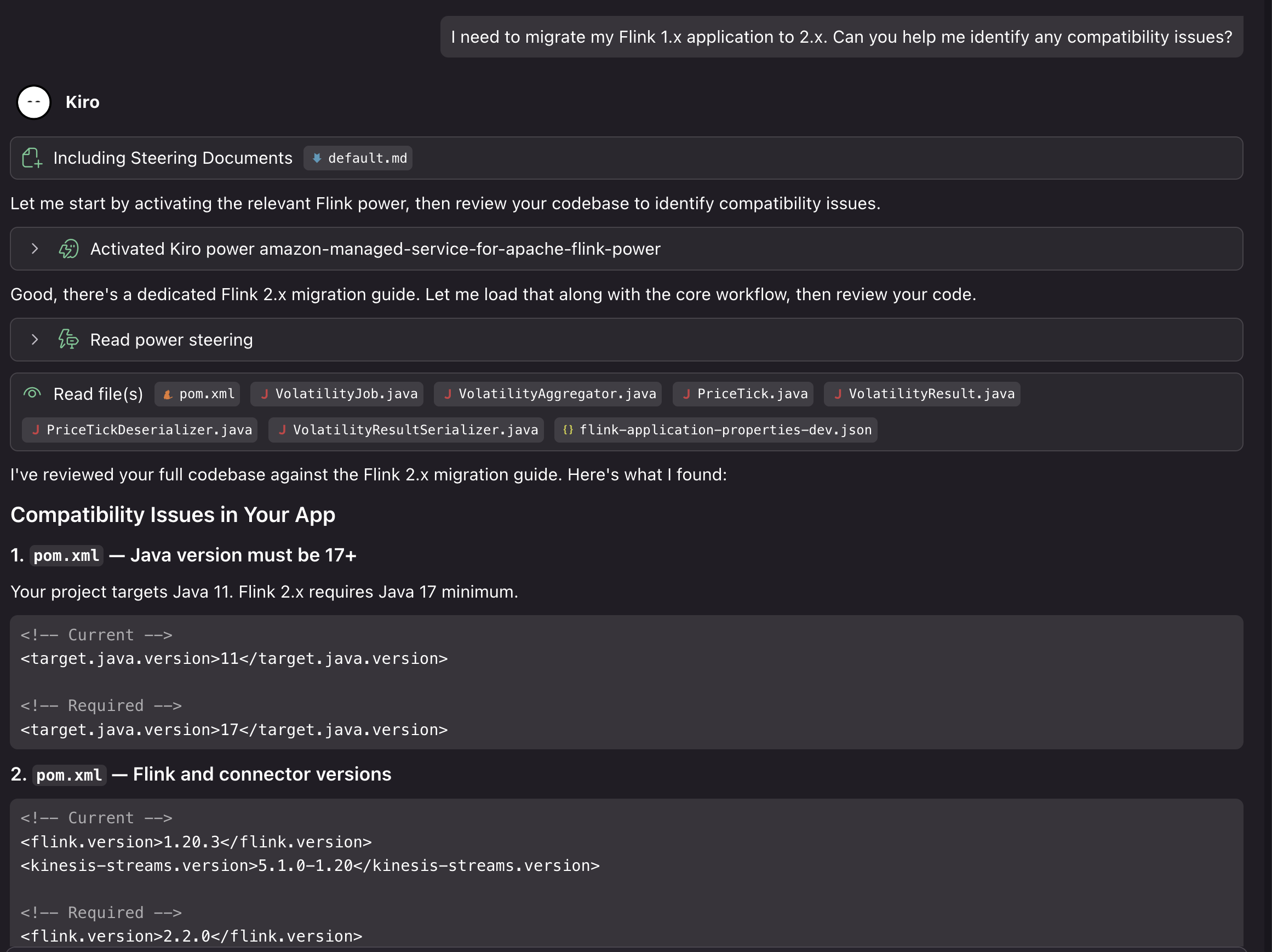This screenshot has height=952, width=1272.
Task: Open VolatilityResult.java file chip
Action: pyautogui.click(x=922, y=394)
